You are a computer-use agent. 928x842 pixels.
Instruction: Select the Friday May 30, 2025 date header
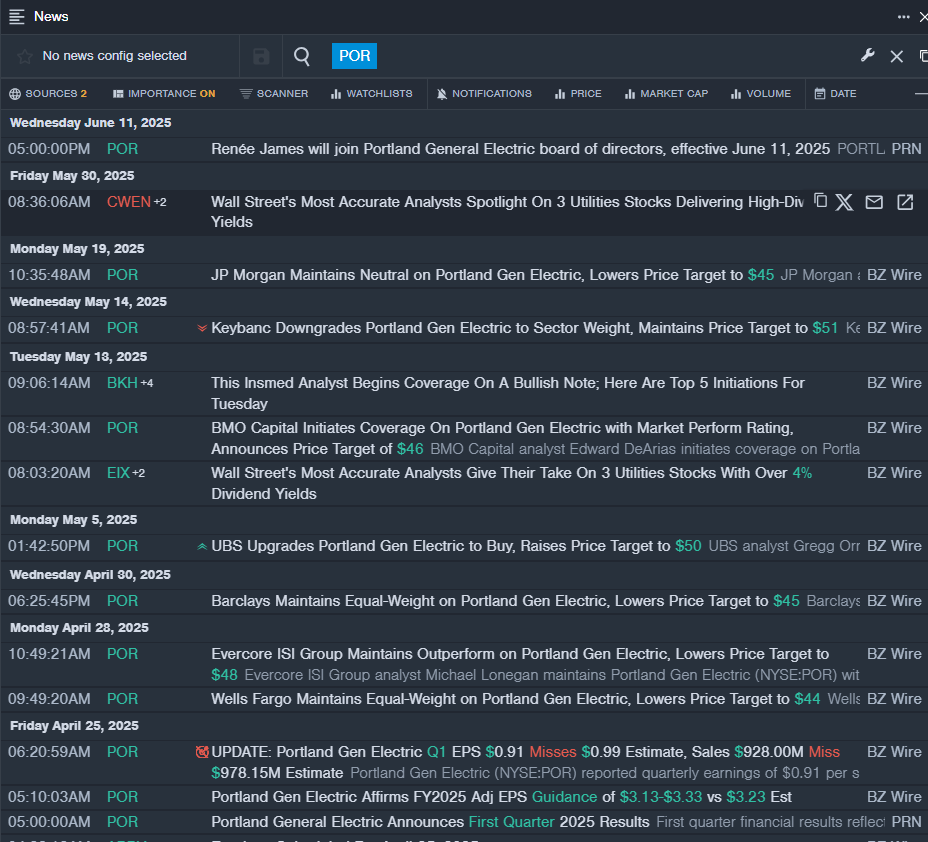(72, 176)
